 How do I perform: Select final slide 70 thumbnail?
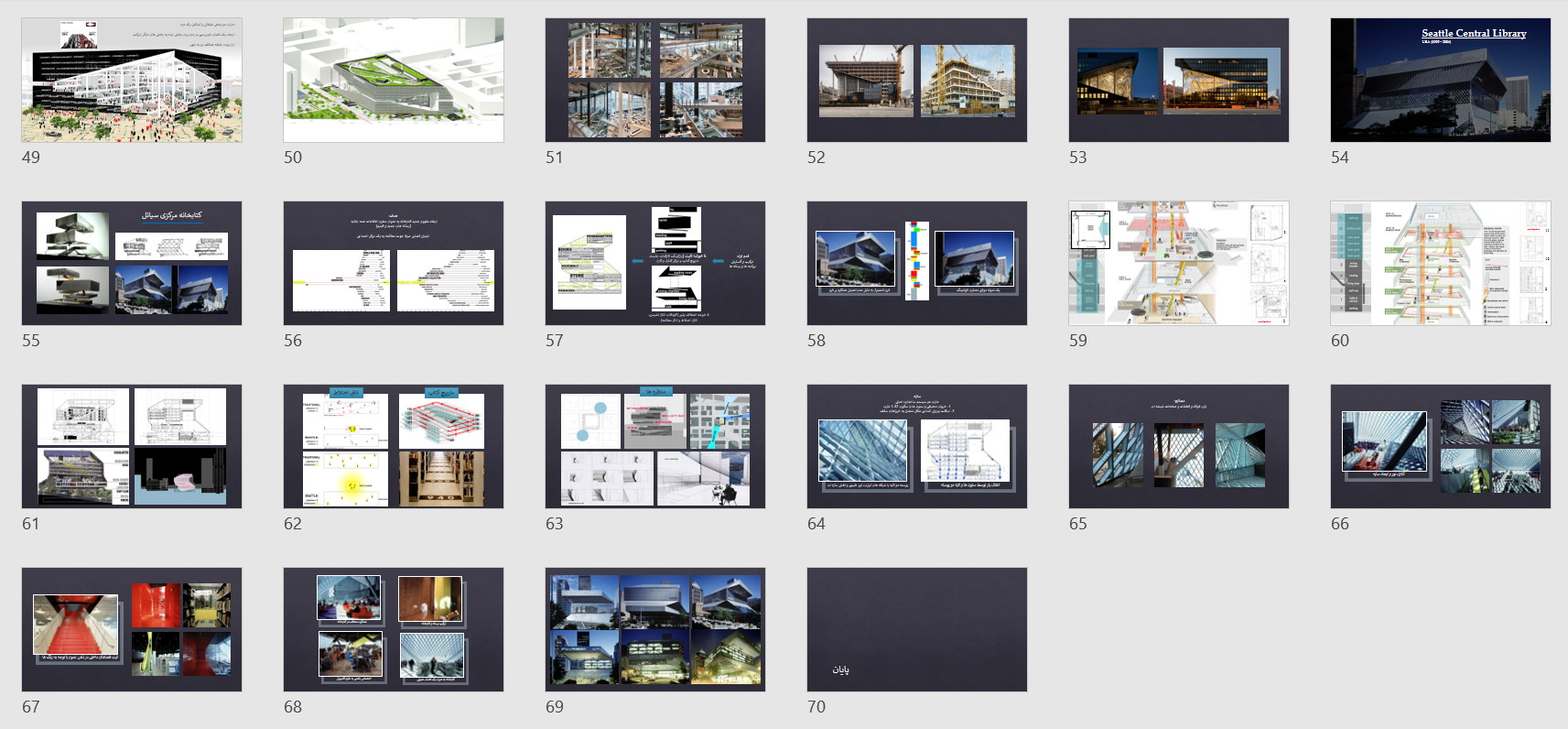pyautogui.click(x=917, y=629)
